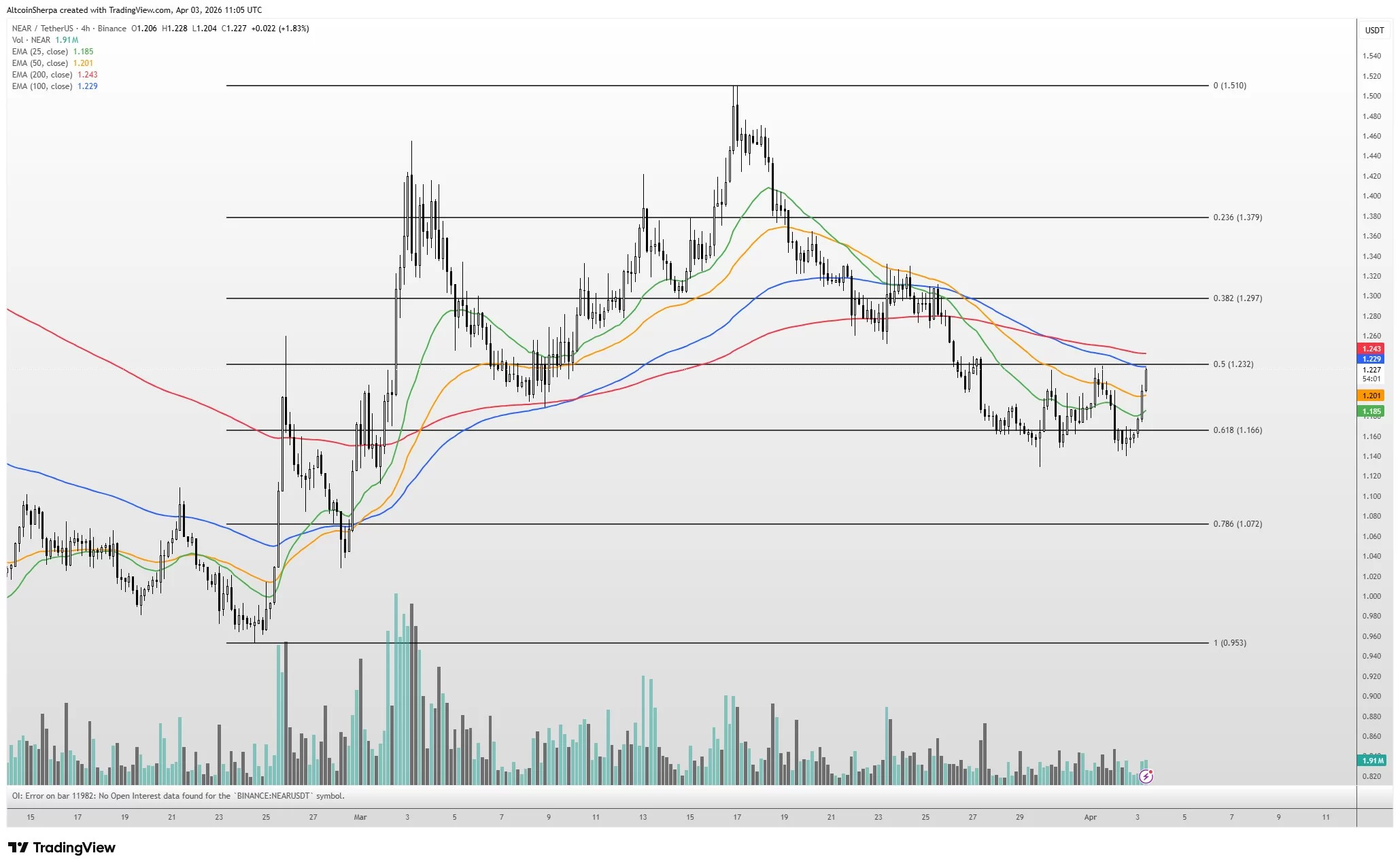The image size is (1400, 868).
Task: Click the Mar label on time axis
Action: (x=360, y=817)
